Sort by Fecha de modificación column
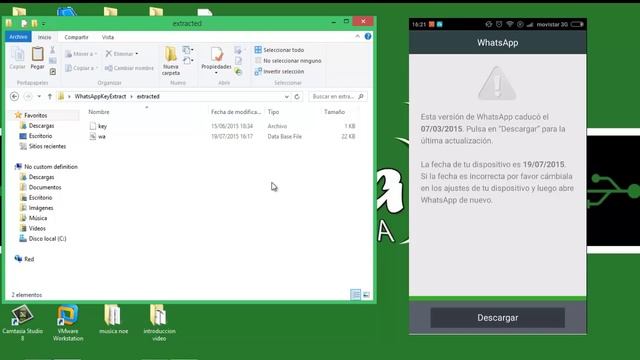The height and width of the screenshot is (360, 640). (x=236, y=112)
